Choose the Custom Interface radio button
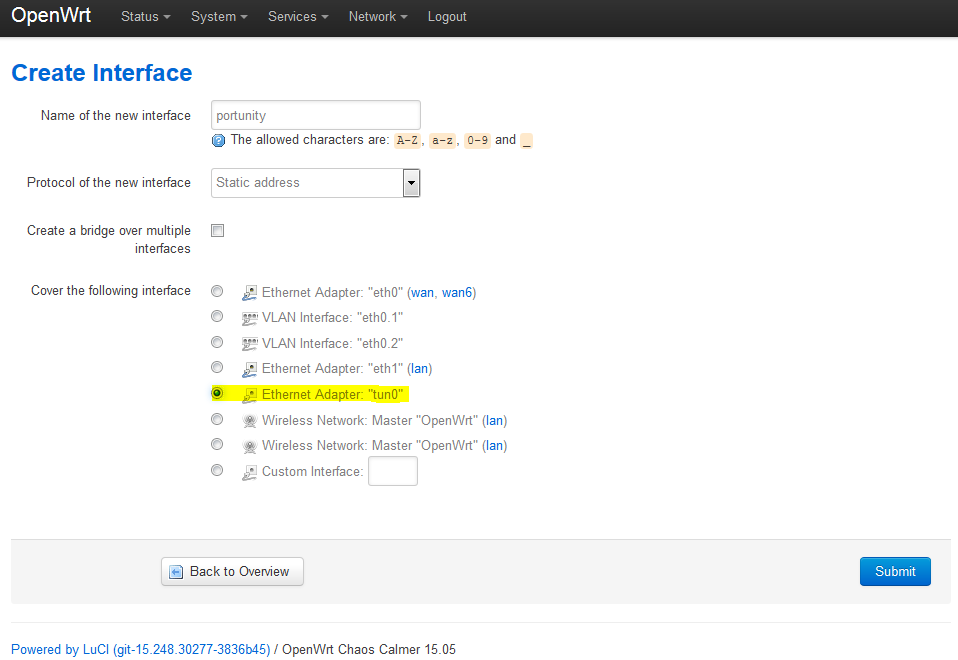The height and width of the screenshot is (660, 958). pyautogui.click(x=217, y=470)
